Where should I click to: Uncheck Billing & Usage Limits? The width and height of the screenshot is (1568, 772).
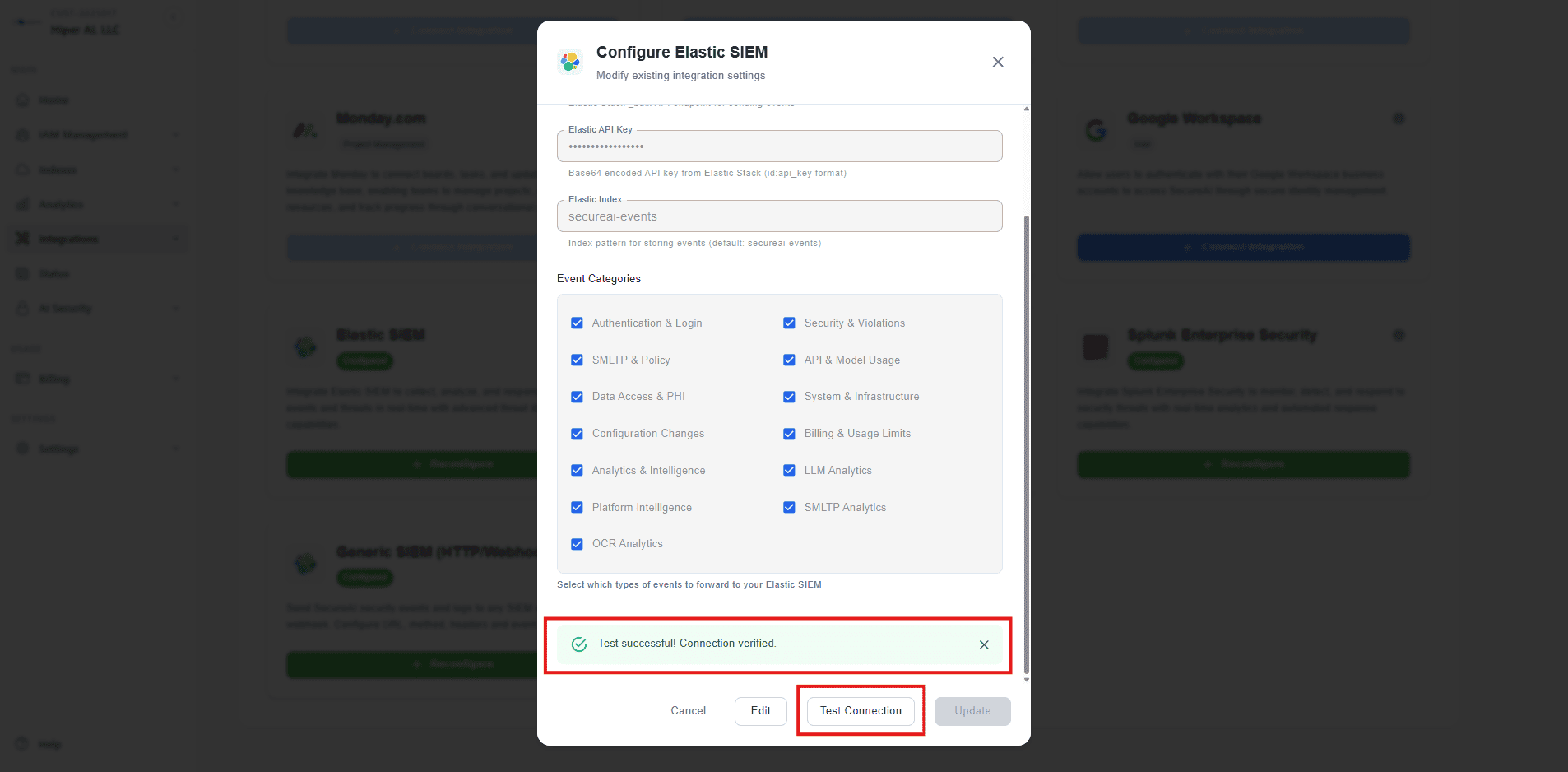[x=789, y=434]
